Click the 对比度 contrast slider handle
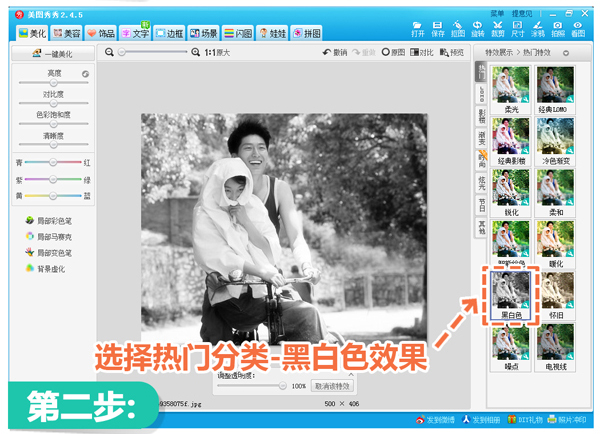 coord(53,103)
